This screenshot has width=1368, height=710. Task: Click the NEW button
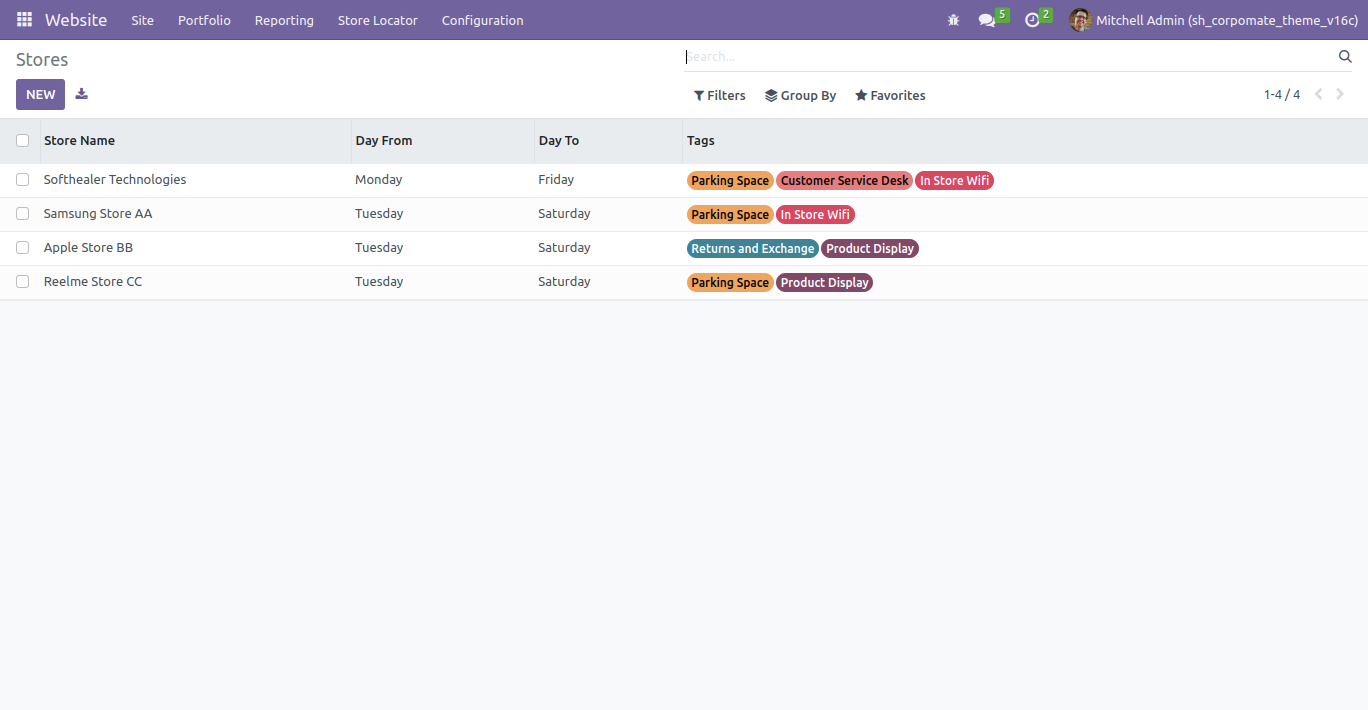tap(41, 94)
